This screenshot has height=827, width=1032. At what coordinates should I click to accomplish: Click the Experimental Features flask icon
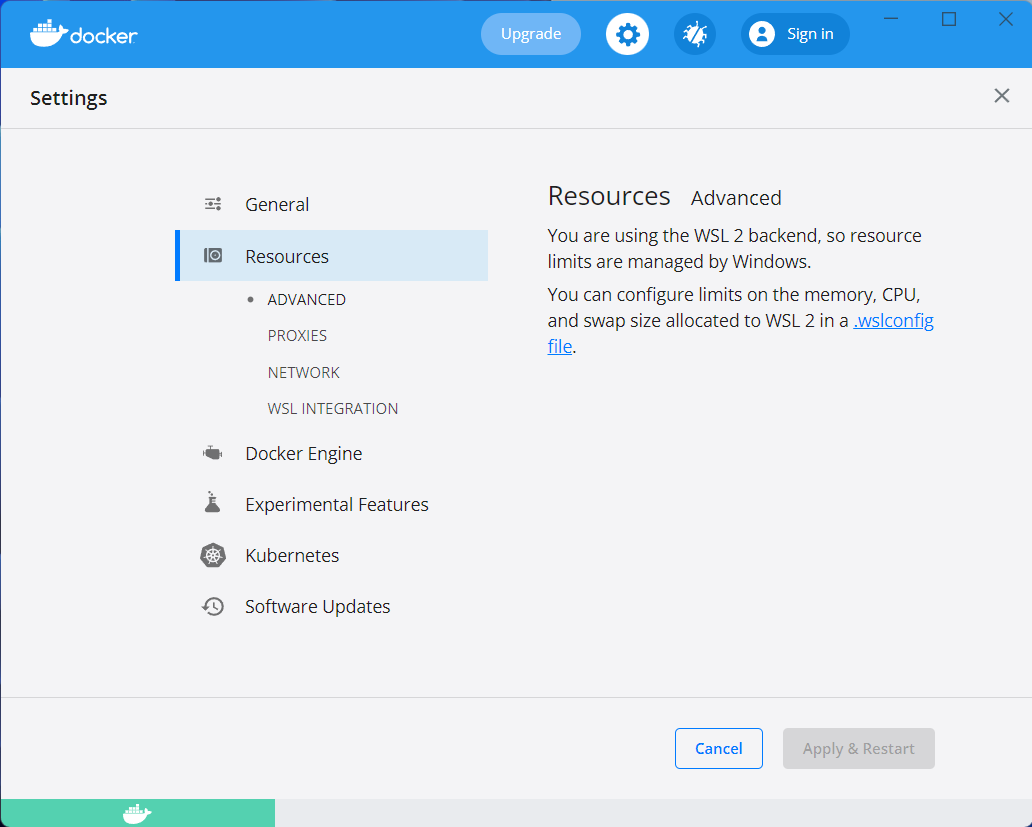click(x=212, y=503)
